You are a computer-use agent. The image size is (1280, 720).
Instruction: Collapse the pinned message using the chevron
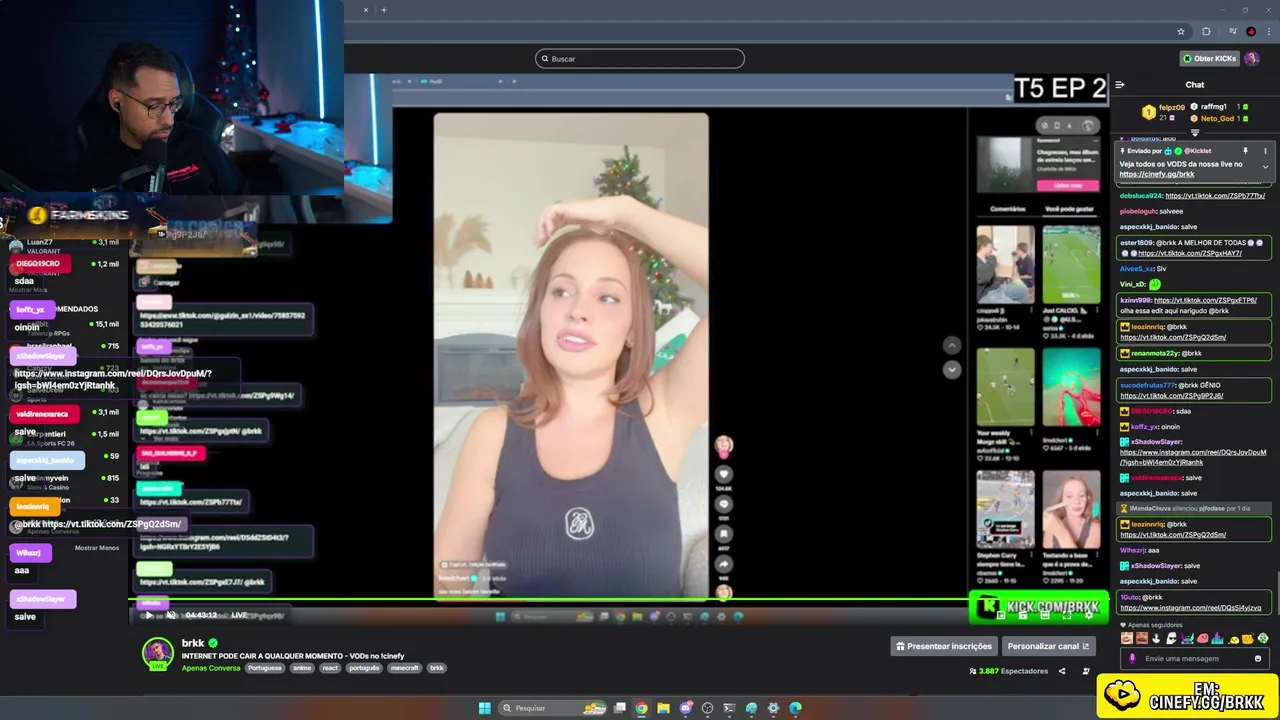pos(1265,167)
